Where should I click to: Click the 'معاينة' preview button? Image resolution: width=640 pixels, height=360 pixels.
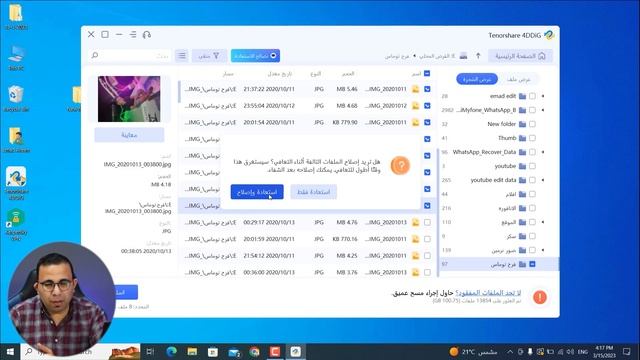[x=129, y=135]
